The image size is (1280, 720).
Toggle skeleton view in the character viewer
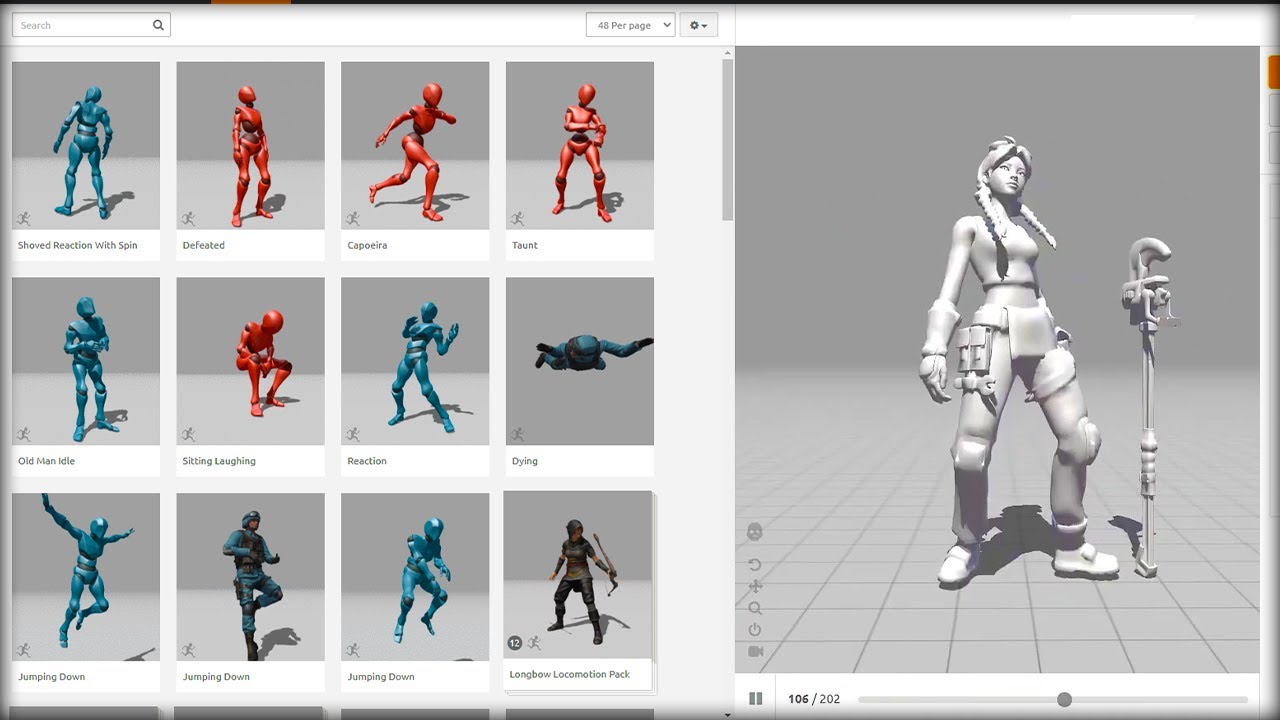coord(755,533)
